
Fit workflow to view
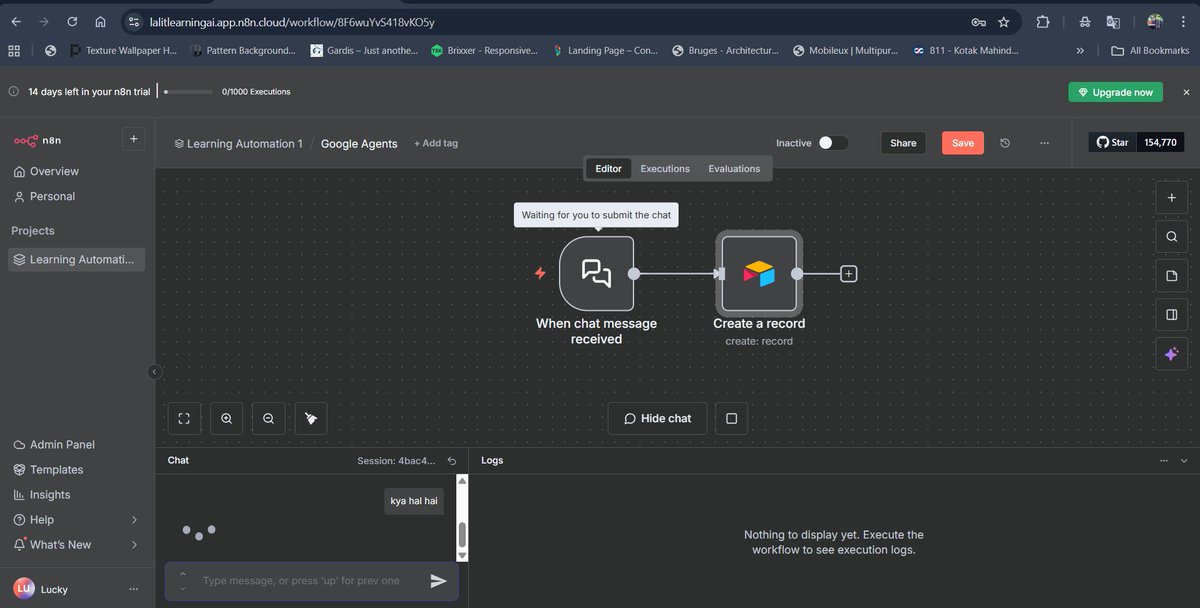(184, 419)
